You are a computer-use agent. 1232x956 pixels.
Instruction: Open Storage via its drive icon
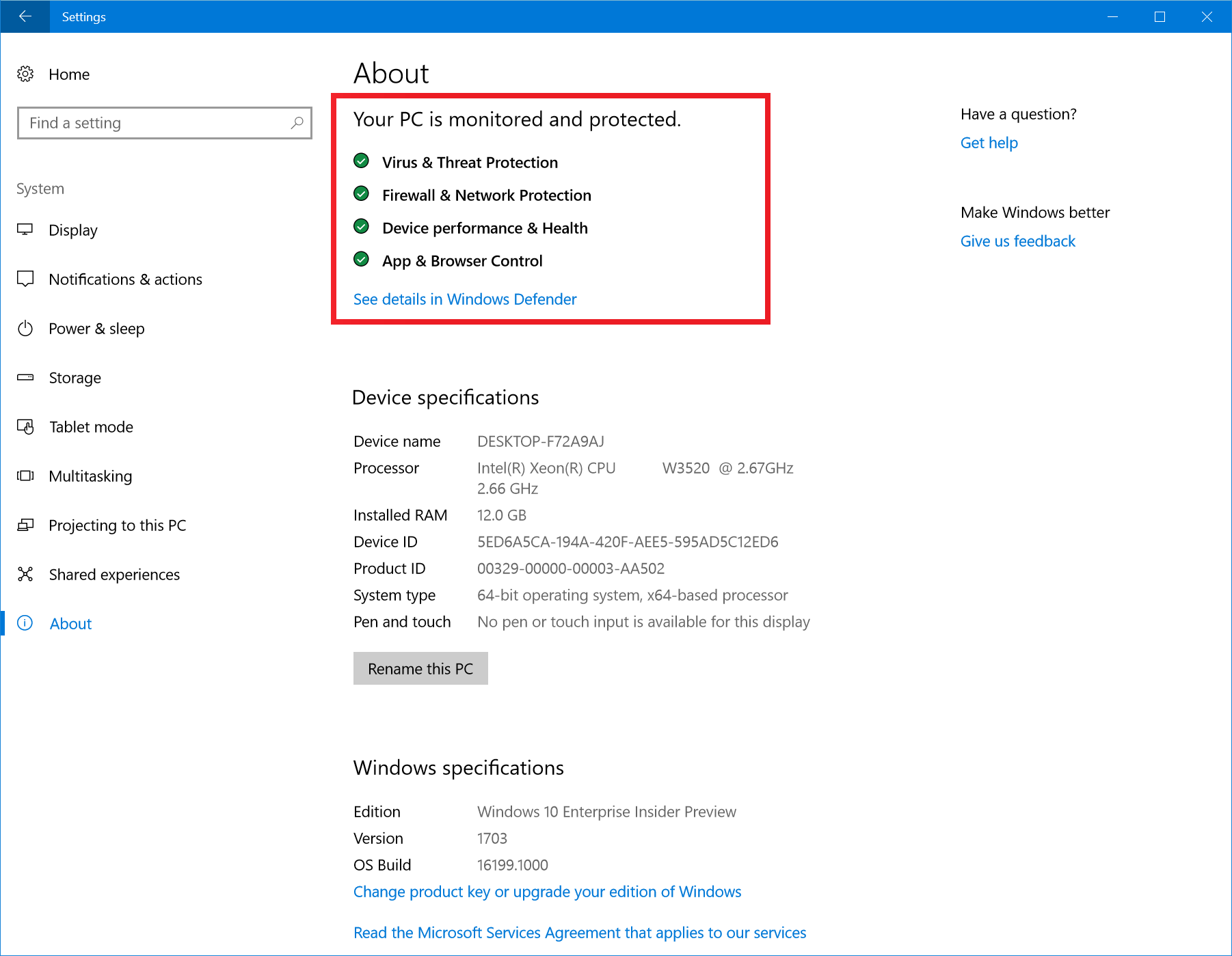(x=25, y=377)
